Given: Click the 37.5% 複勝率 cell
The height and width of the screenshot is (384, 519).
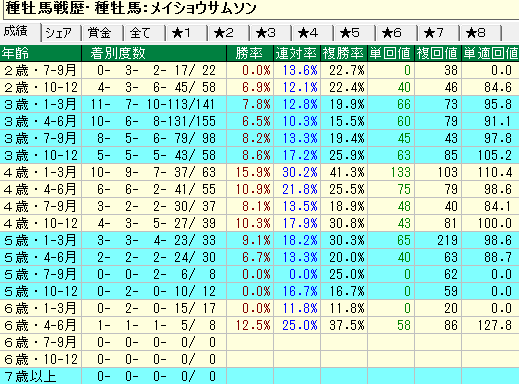Looking at the screenshot, I should pos(344,325).
